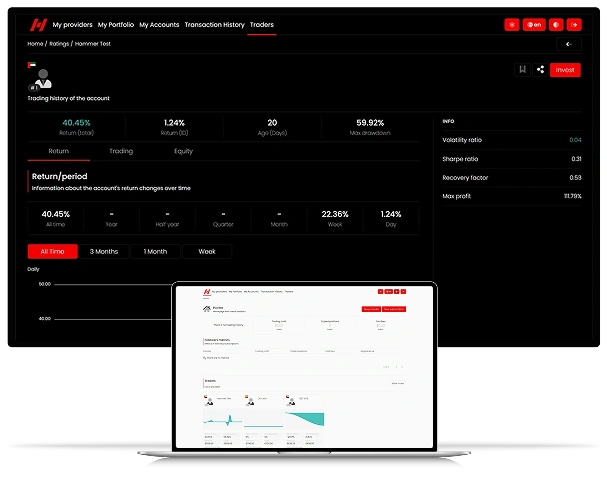Click the red Invest button

565,69
